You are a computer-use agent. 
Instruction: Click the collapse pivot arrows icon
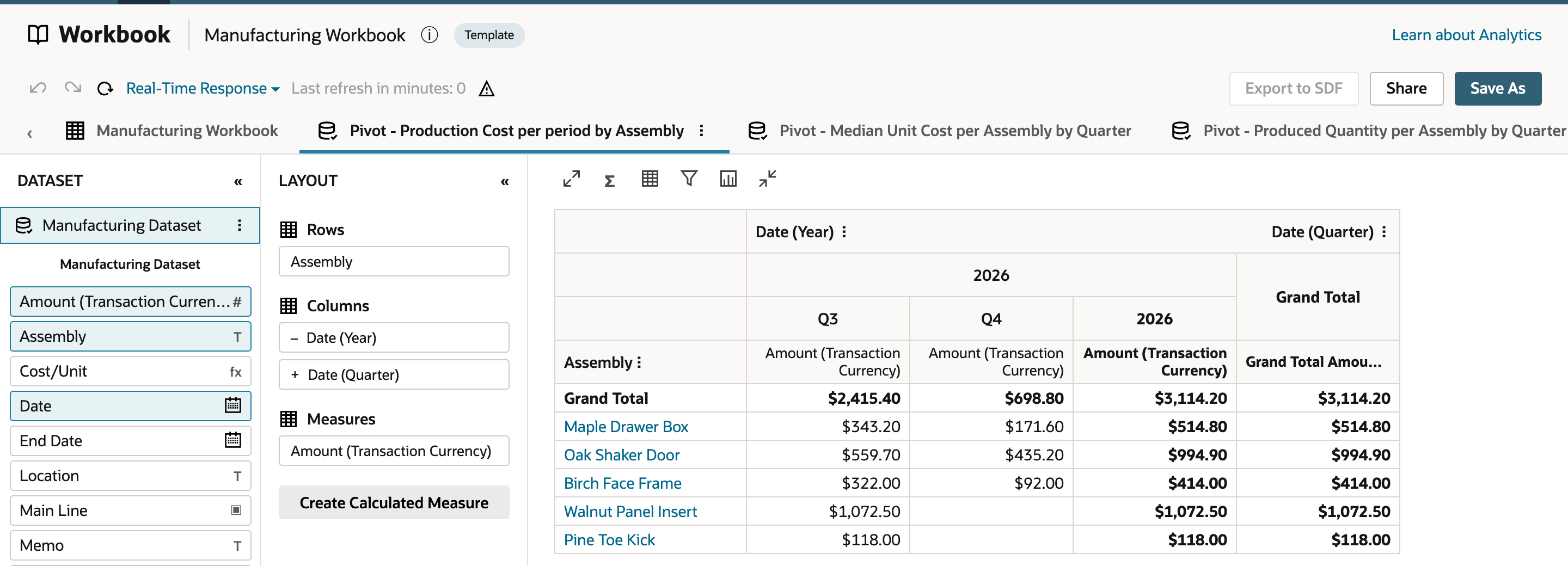pos(768,179)
